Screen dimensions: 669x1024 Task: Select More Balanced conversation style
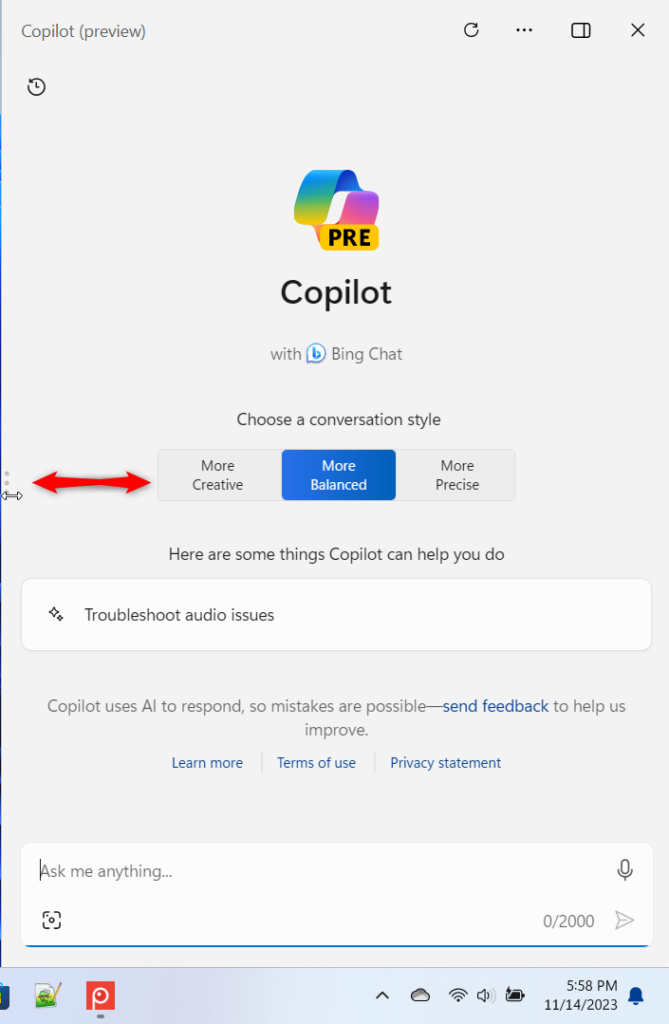[x=338, y=475]
